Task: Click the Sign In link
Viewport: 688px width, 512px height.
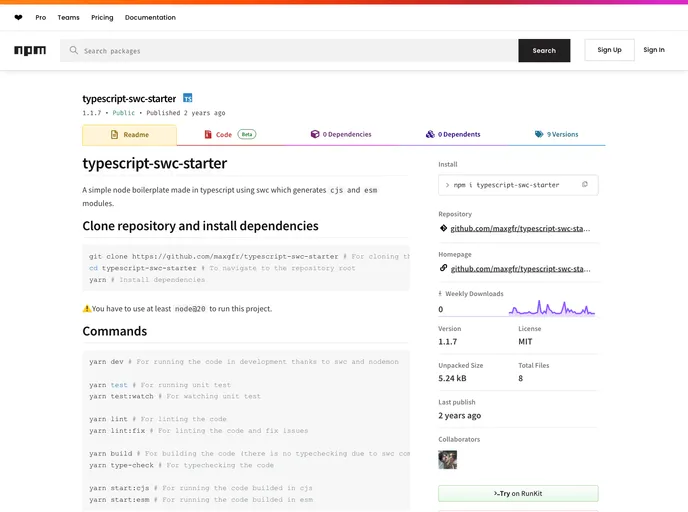Action: click(x=654, y=50)
